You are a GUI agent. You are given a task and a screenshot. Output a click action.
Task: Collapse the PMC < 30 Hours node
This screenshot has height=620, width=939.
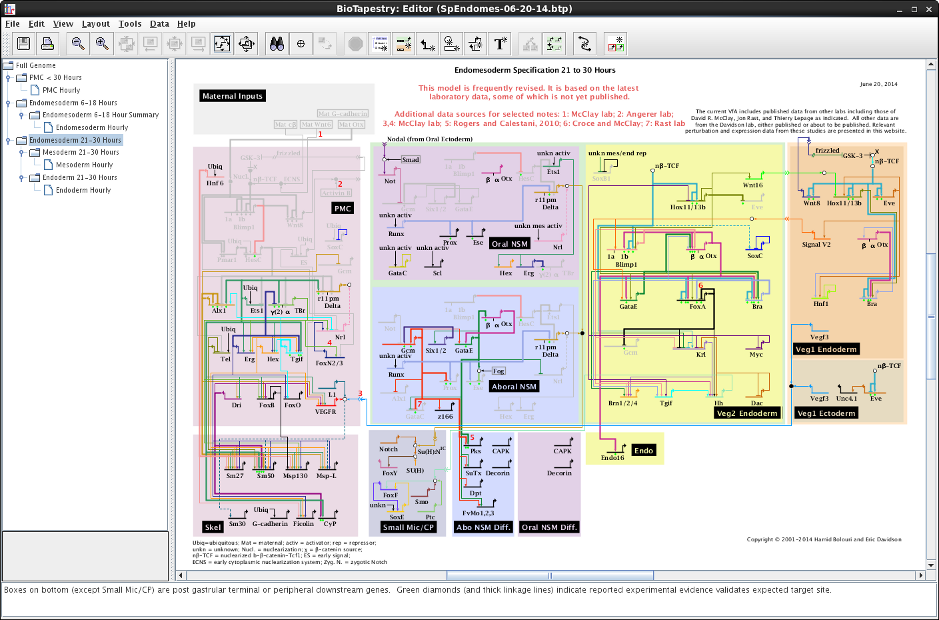pyautogui.click(x=9, y=77)
